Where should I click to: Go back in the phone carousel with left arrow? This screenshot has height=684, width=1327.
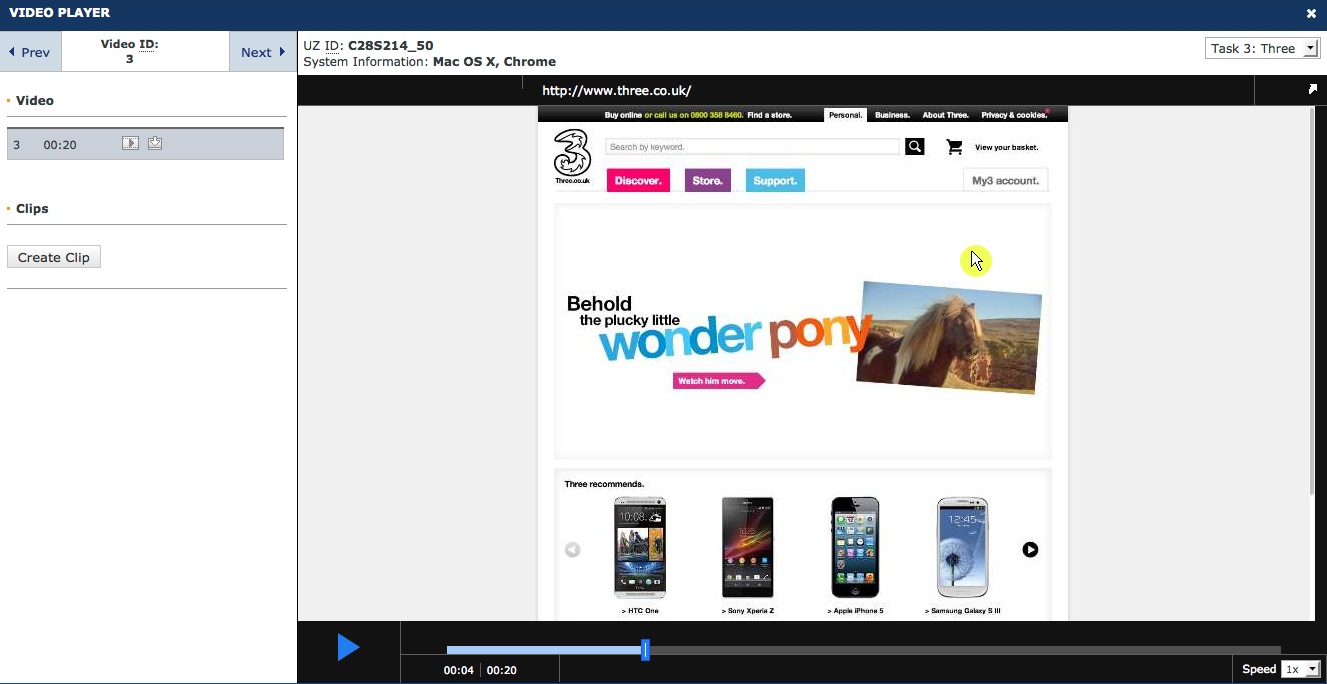(x=572, y=549)
